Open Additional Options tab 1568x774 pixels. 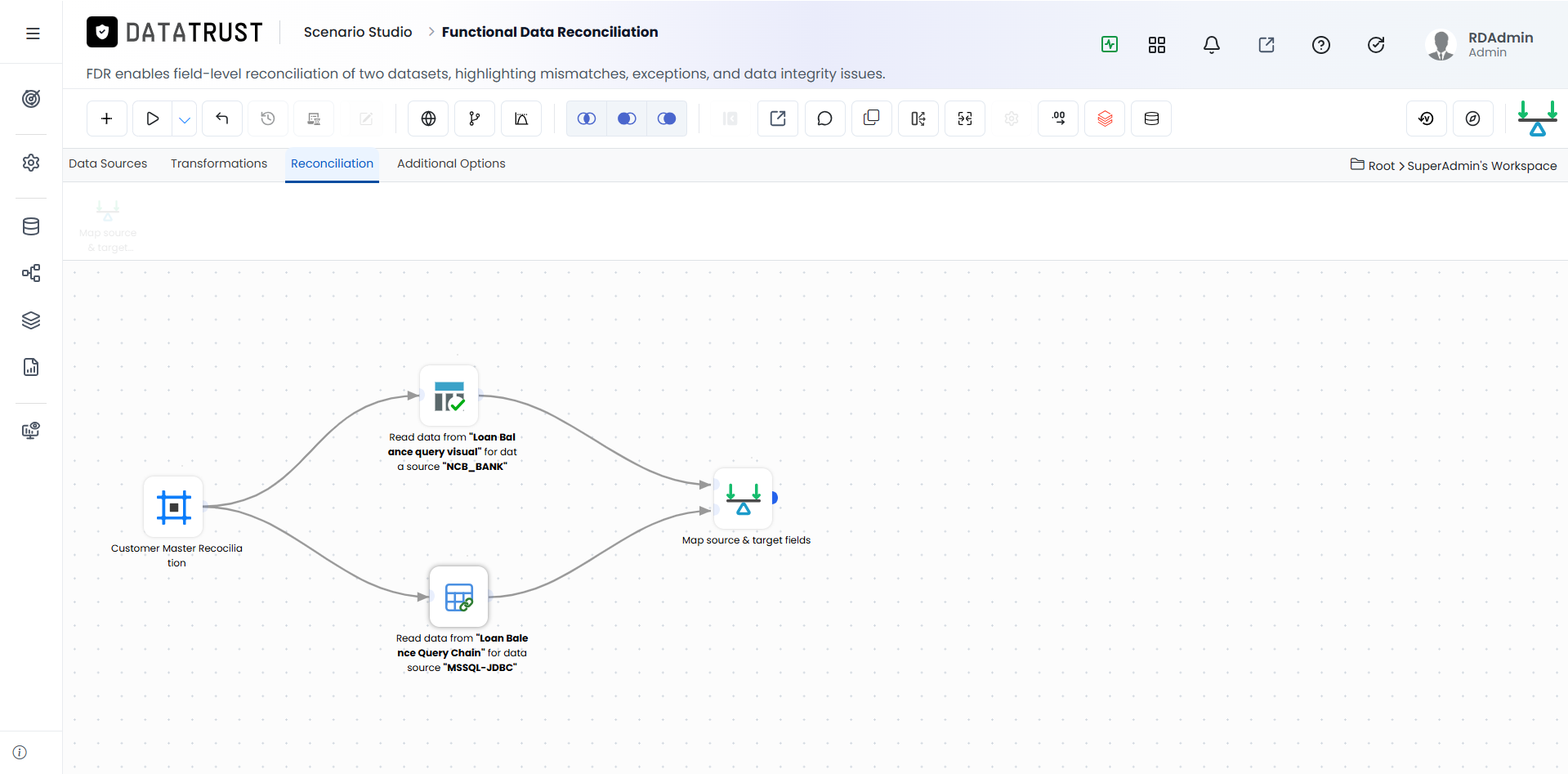tap(451, 163)
